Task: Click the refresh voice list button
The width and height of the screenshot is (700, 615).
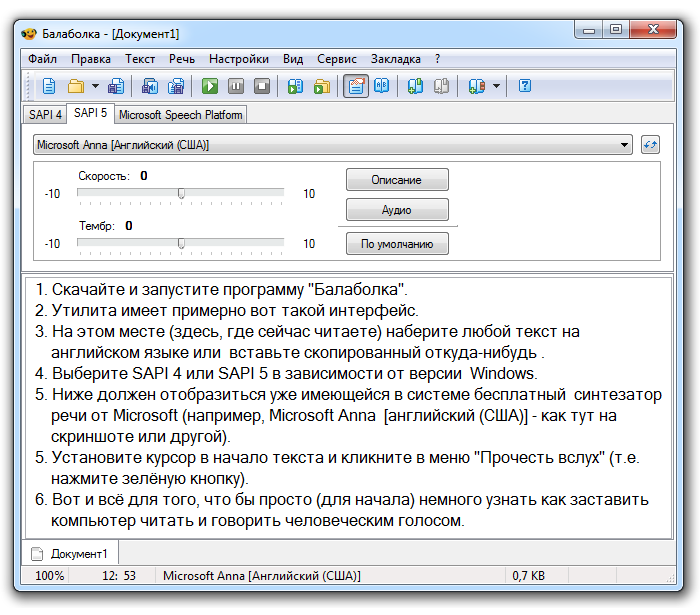Action: pos(650,145)
